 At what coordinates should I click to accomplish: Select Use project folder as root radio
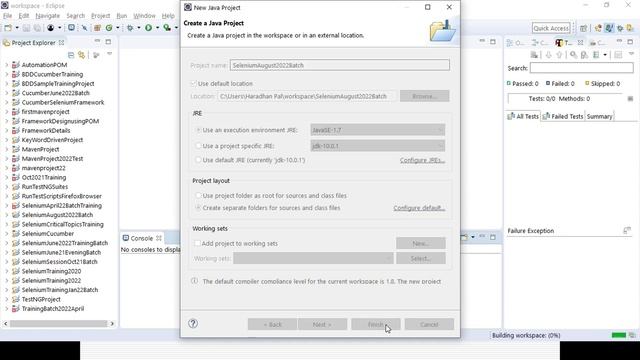coord(198,196)
